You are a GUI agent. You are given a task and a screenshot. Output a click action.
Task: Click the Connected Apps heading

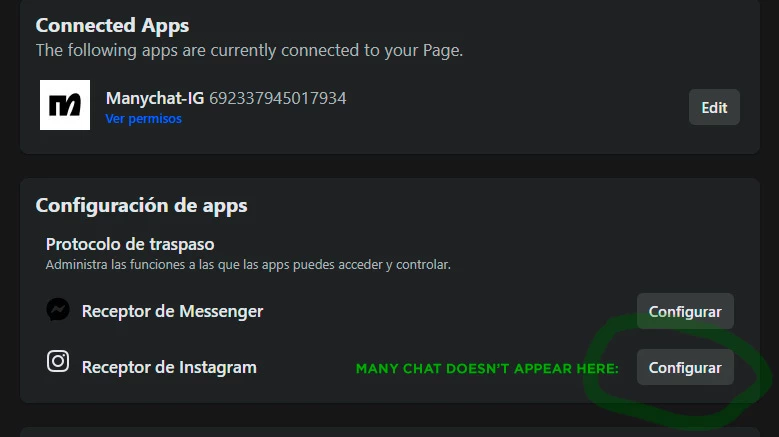tap(112, 25)
